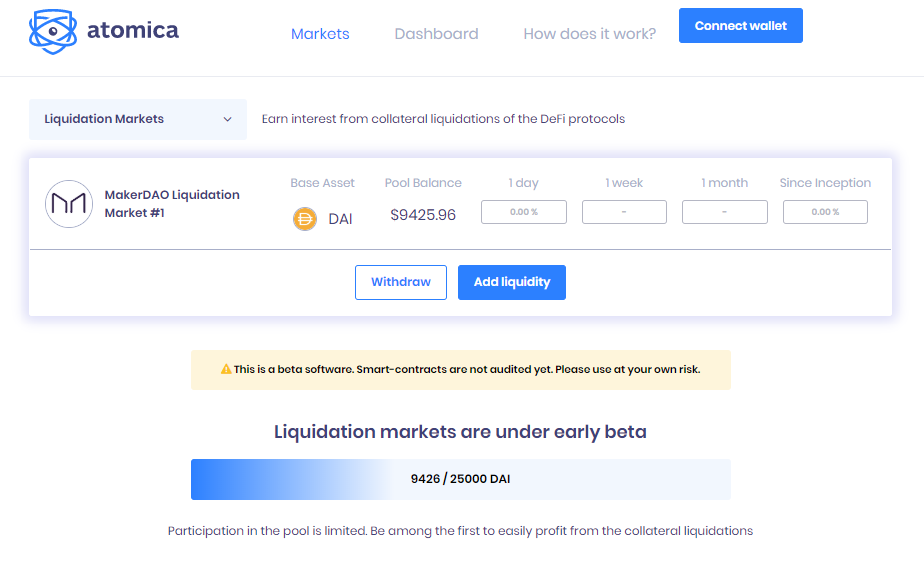This screenshot has height=561, width=924.
Task: Go to the Dashboard tab
Action: tap(436, 34)
